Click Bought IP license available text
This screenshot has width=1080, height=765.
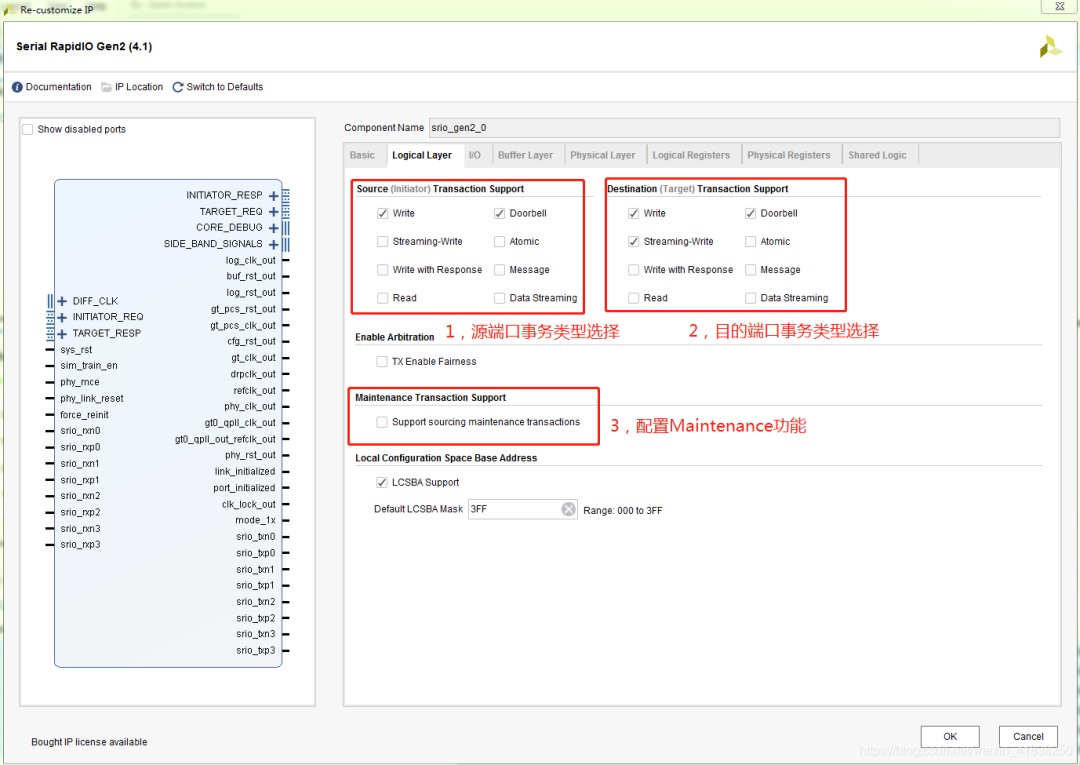(89, 742)
